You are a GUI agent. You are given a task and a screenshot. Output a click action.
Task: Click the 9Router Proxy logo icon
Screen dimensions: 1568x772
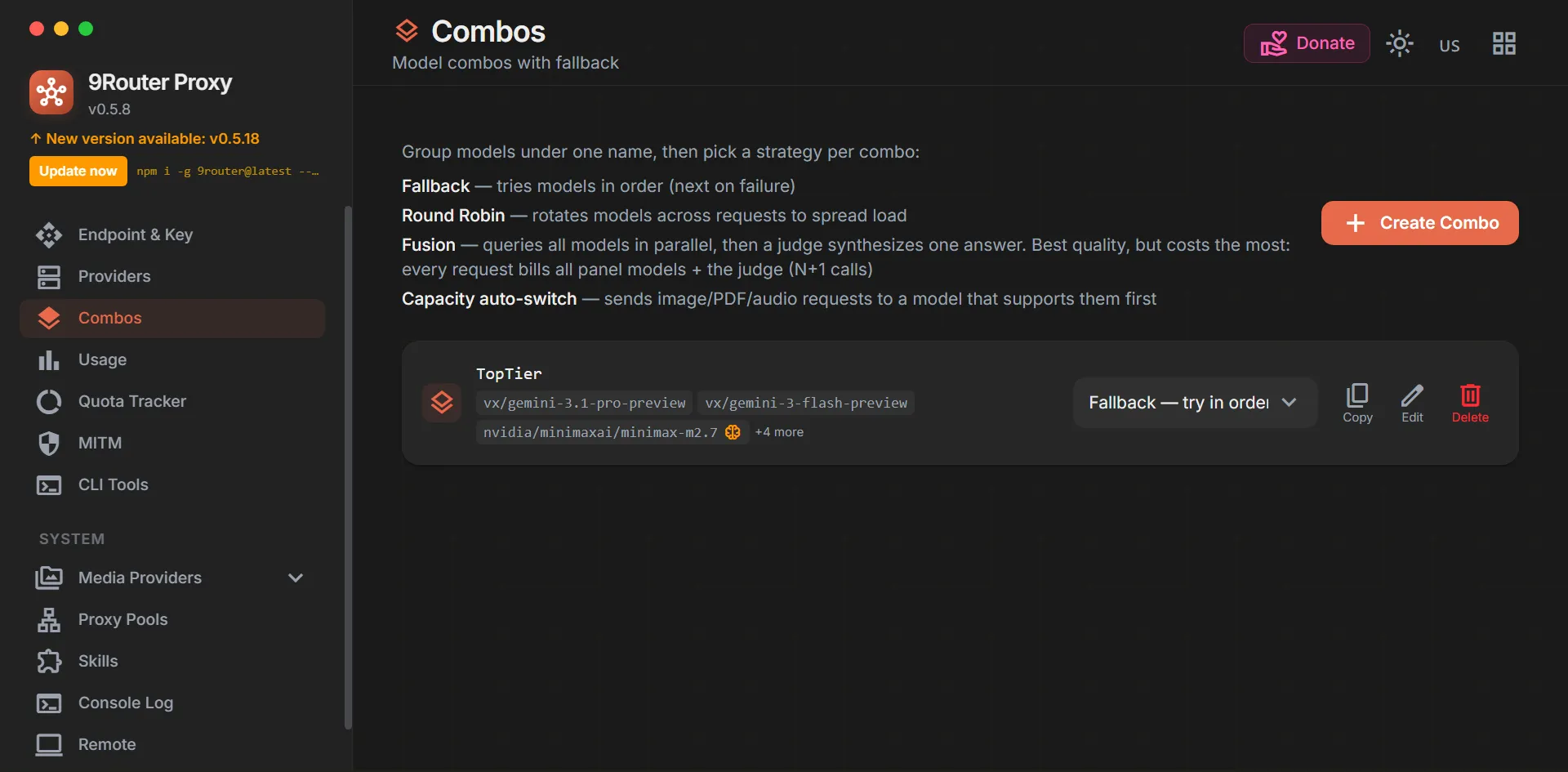(x=51, y=92)
